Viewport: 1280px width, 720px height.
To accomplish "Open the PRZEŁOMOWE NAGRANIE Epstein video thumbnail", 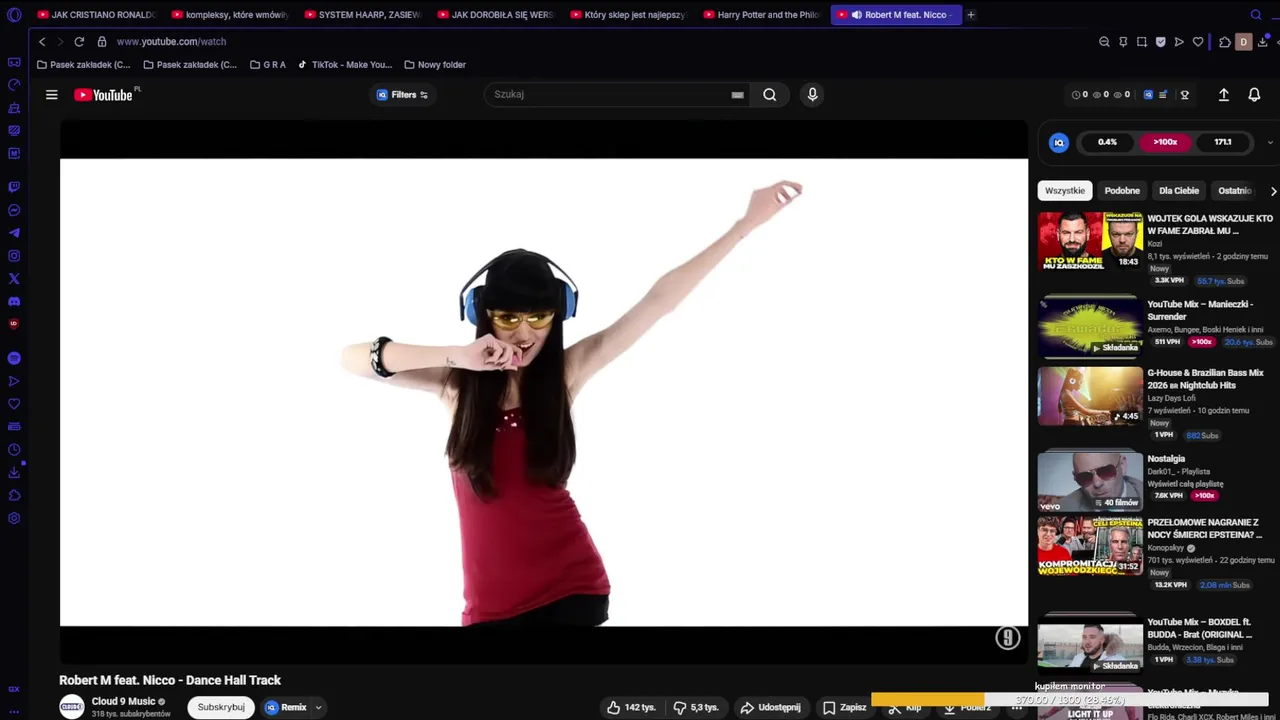I will pos(1090,546).
